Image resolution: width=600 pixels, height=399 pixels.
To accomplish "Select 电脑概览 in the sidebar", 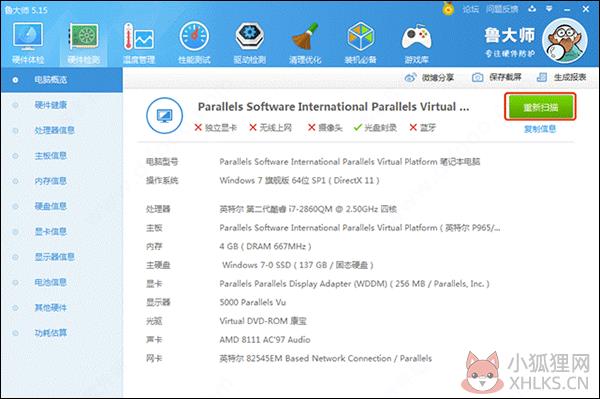I will pyautogui.click(x=62, y=80).
